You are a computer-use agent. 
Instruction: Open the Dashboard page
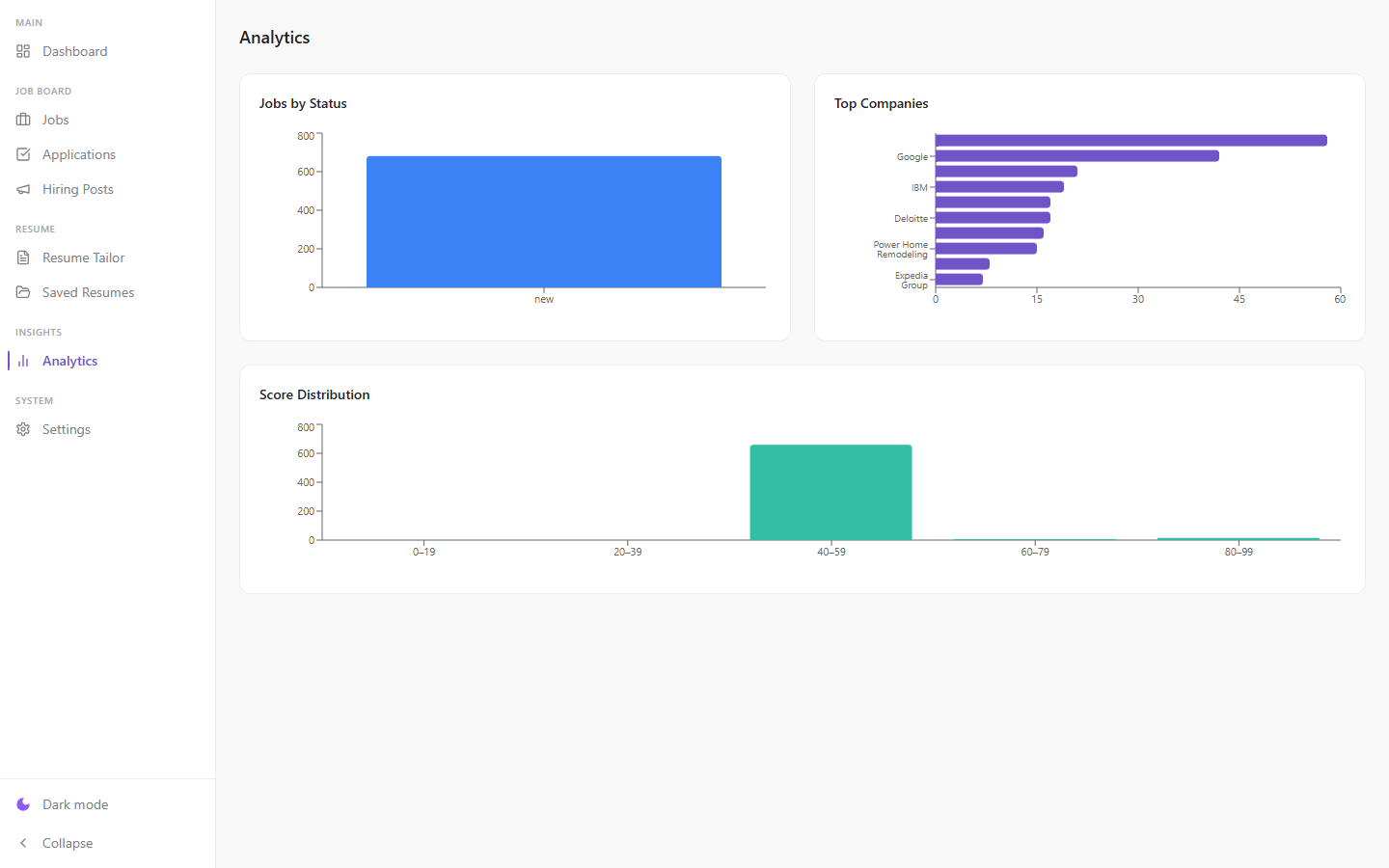pos(75,51)
